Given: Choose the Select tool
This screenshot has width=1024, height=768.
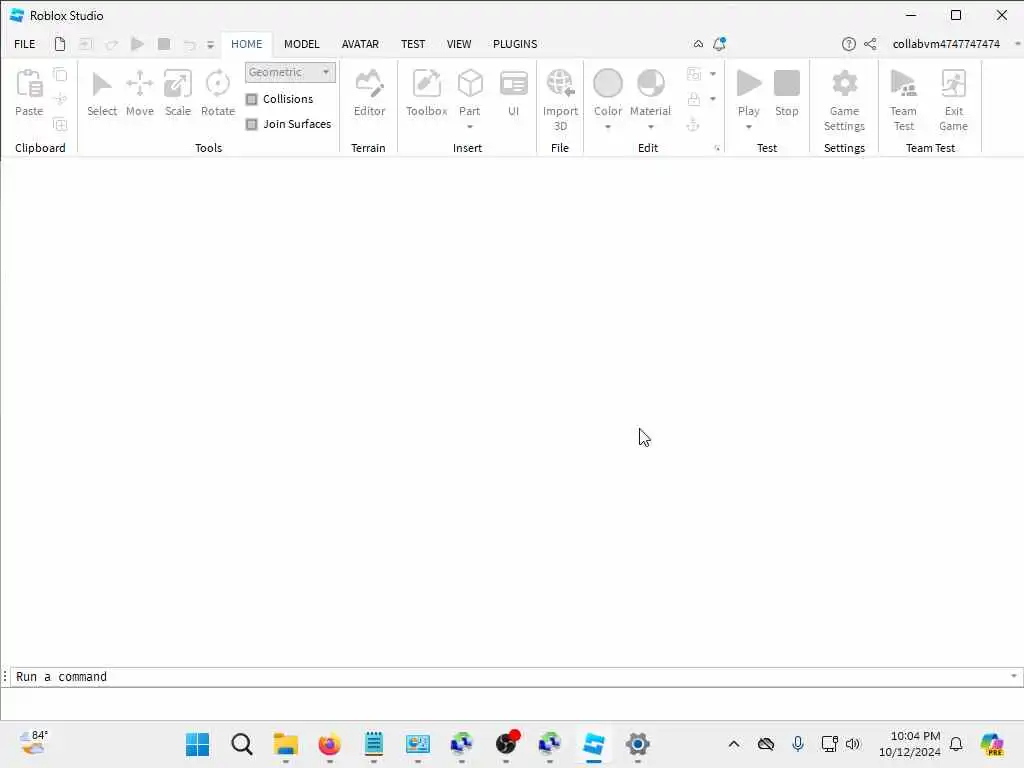Looking at the screenshot, I should (102, 93).
